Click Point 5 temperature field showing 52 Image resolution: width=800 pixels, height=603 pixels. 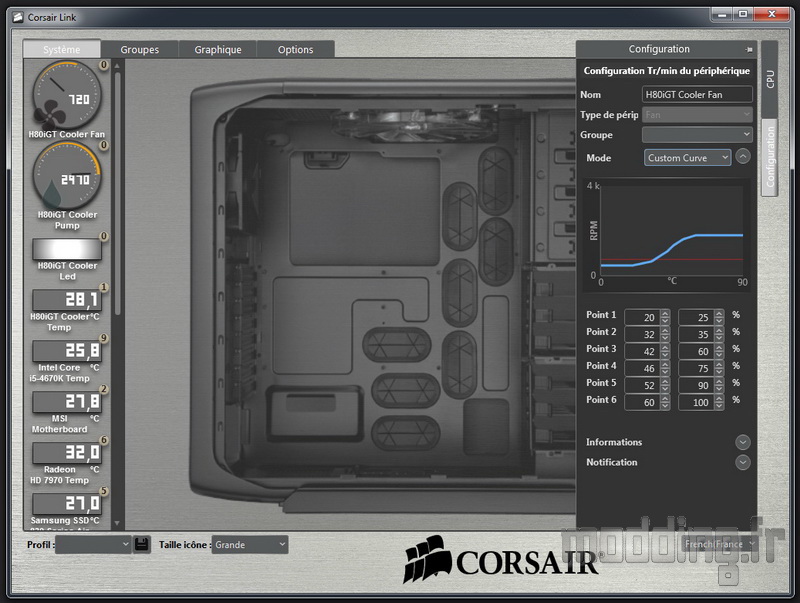[x=642, y=385]
